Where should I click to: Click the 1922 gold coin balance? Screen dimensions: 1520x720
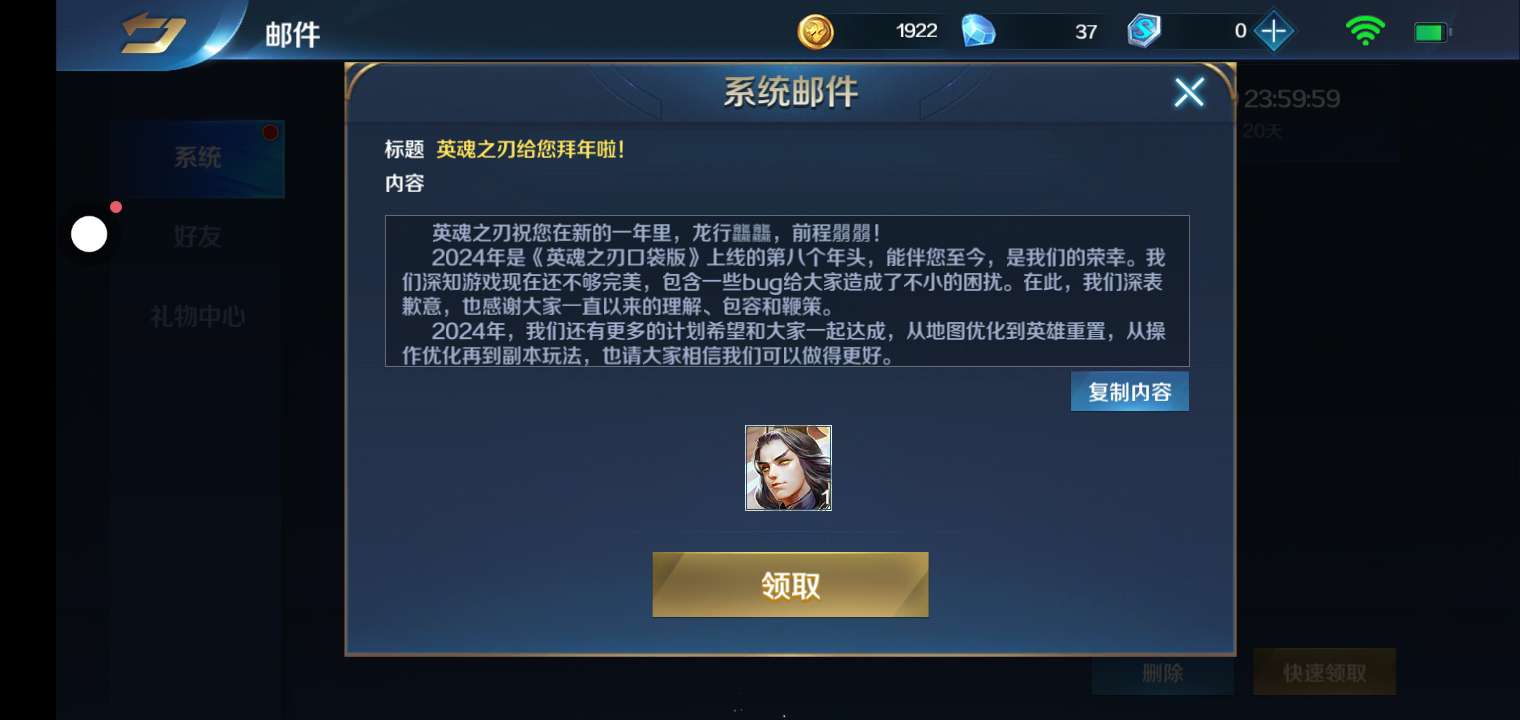point(917,31)
